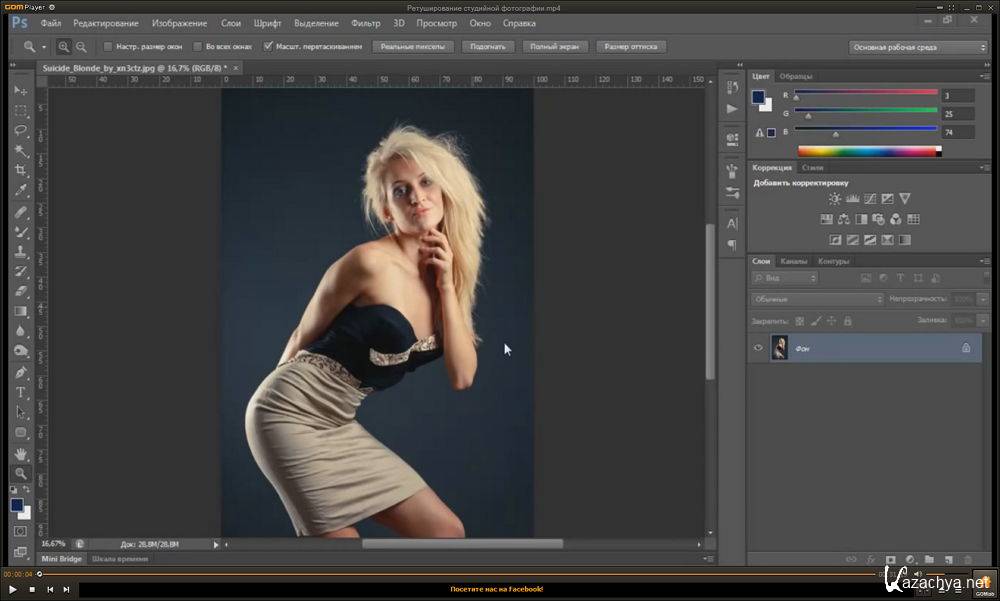Add a Brightness/Contrast adjustment (sun icon)

[x=834, y=199]
